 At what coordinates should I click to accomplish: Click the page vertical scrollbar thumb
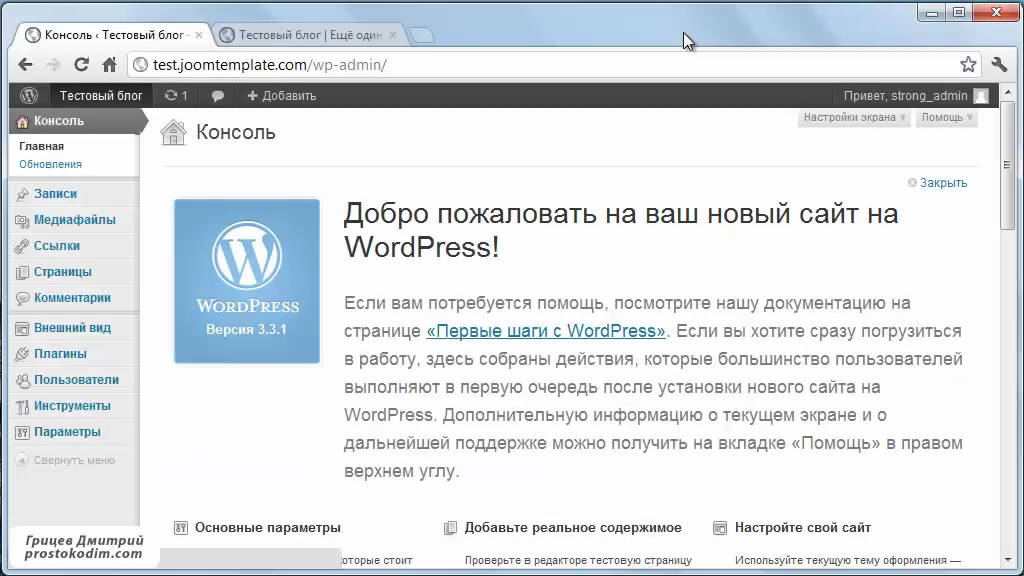[1008, 165]
